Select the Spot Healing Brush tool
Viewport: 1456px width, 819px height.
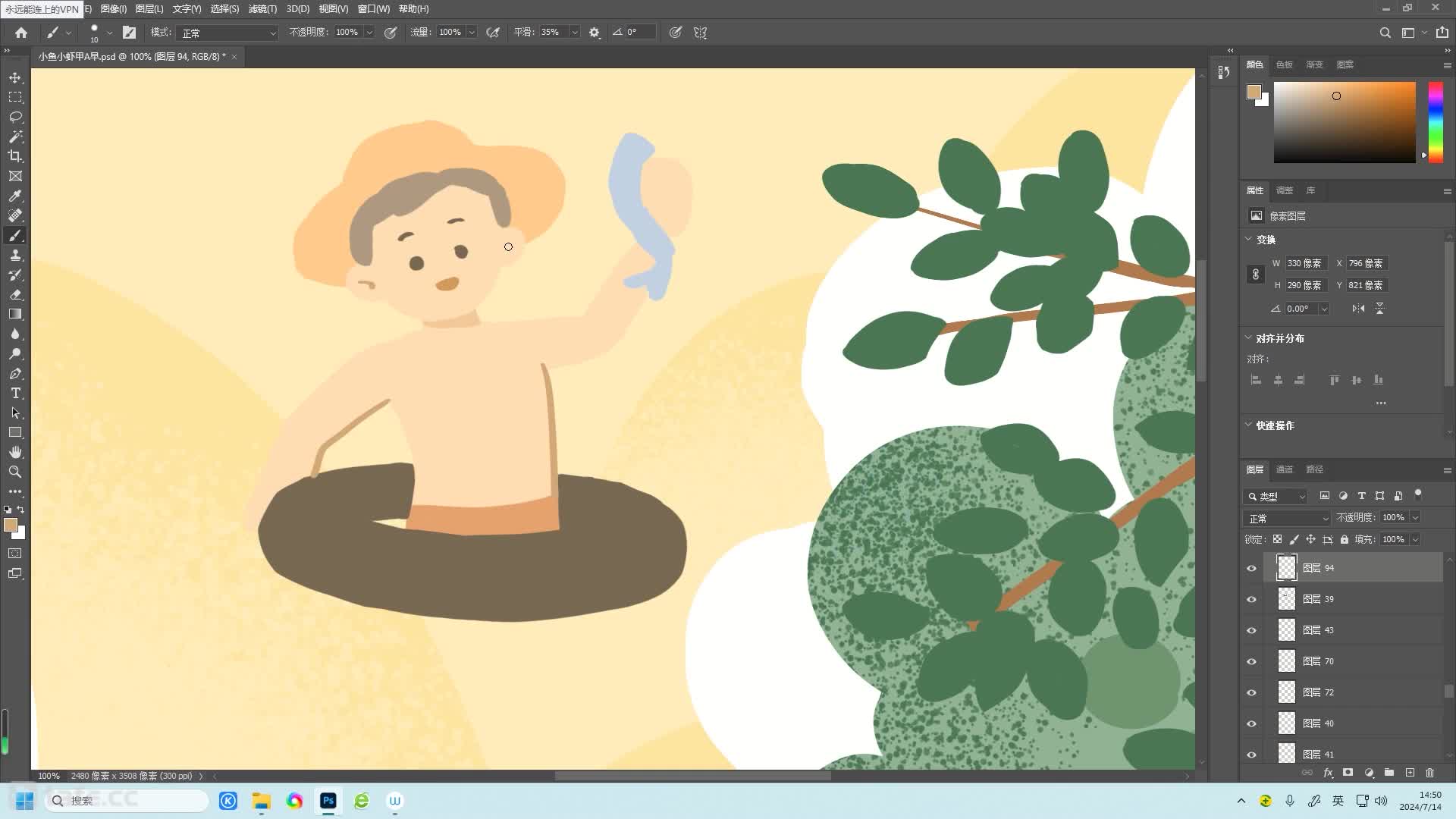click(x=15, y=215)
